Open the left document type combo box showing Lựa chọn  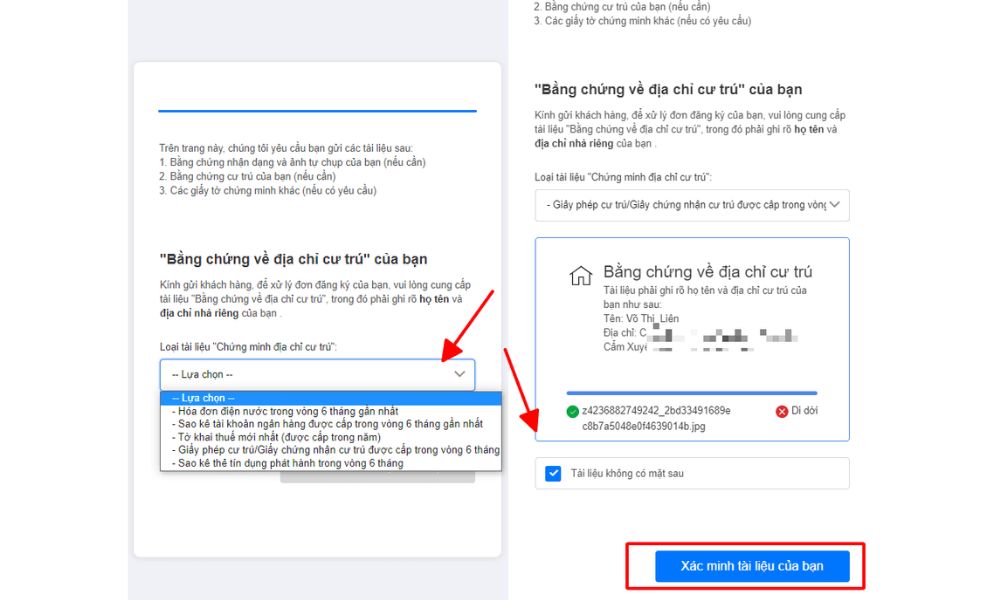point(317,374)
